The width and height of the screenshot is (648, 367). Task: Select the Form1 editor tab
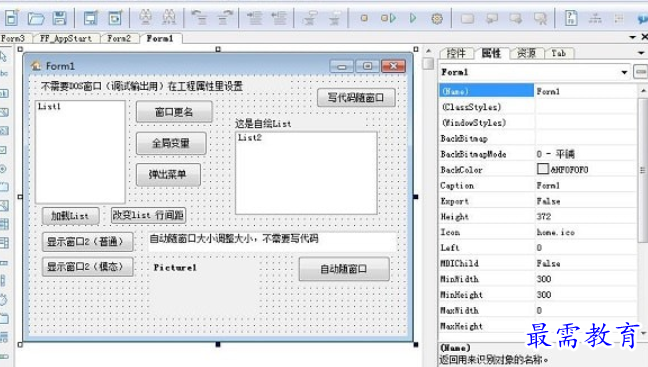coord(160,38)
